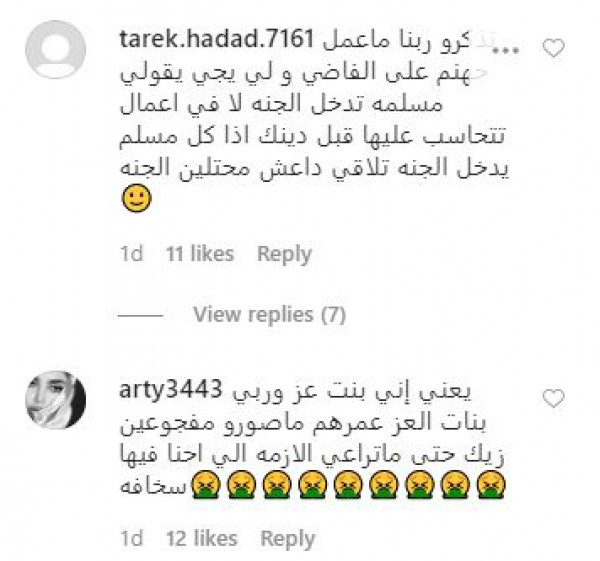Click the smiley emoji in tarek.hadad.7161's comment
Screen dimensions: 600x561
click(137, 199)
